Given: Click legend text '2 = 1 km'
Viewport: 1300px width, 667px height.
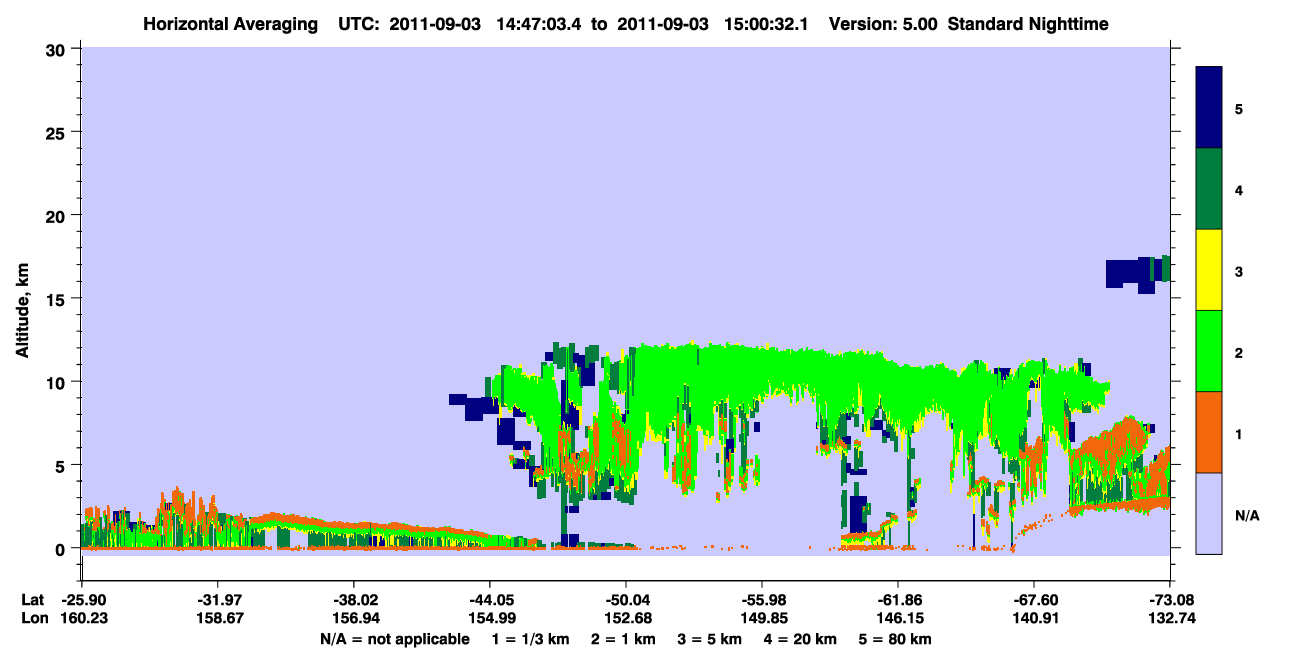Looking at the screenshot, I should click(x=624, y=639).
